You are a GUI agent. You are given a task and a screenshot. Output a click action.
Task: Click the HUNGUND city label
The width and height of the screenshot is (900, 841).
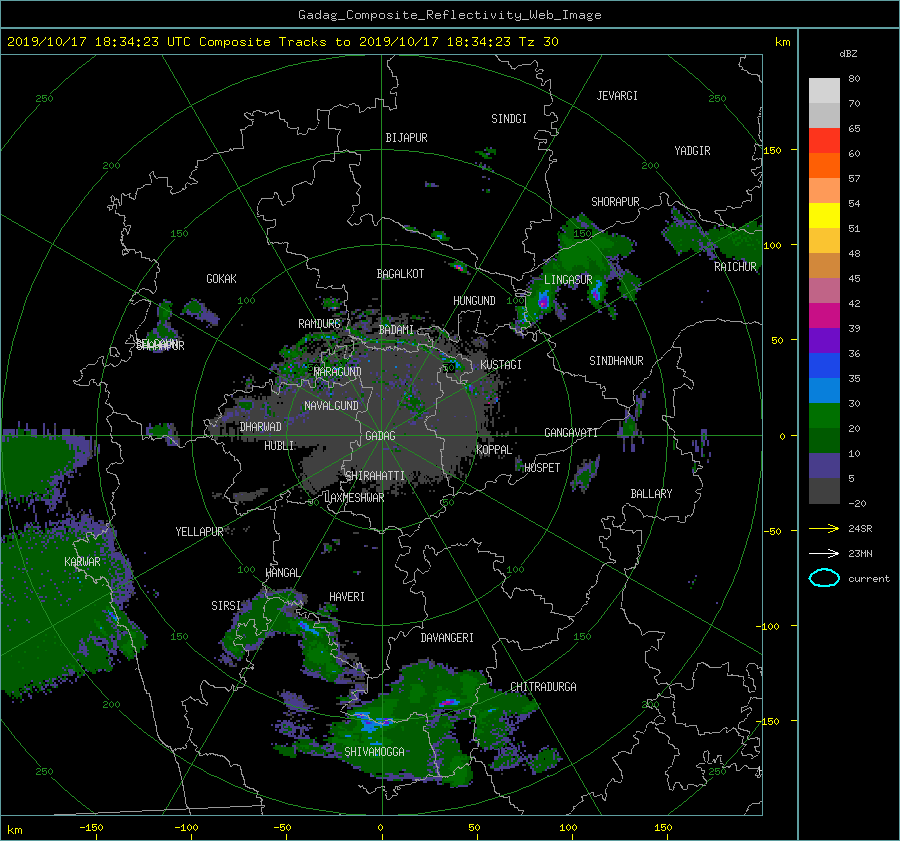click(x=474, y=301)
